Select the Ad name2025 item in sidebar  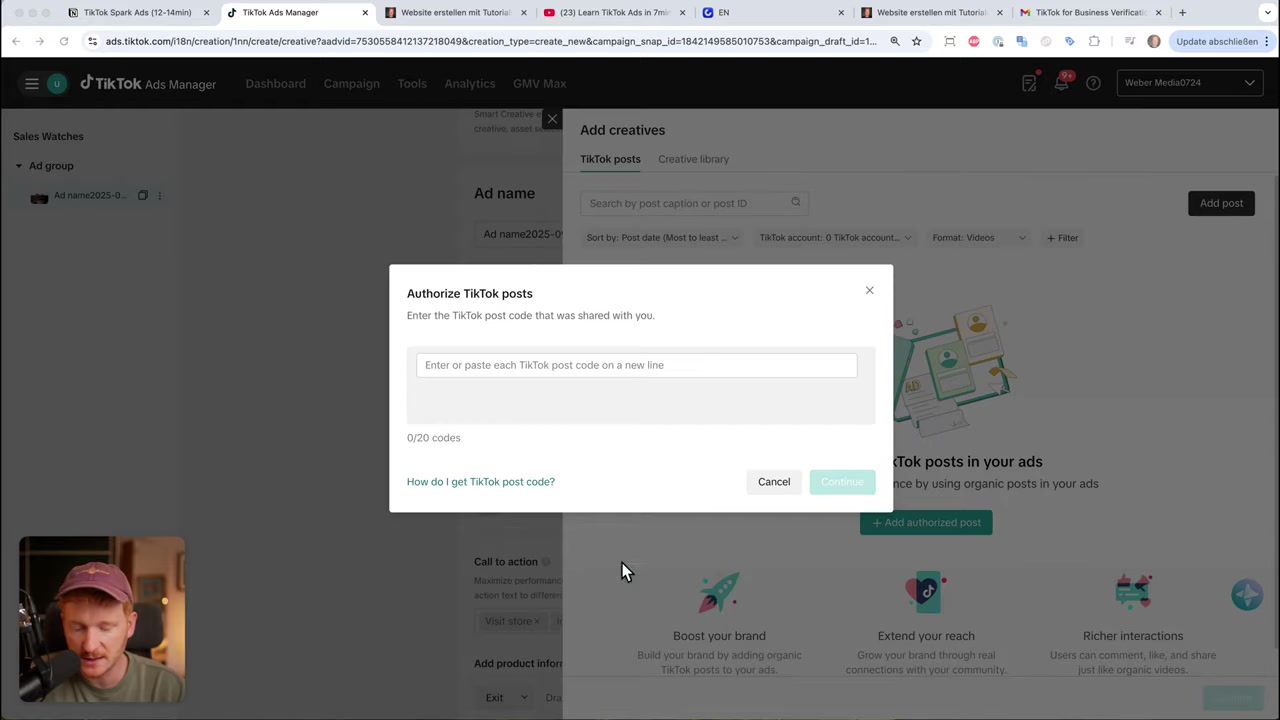[x=89, y=196]
